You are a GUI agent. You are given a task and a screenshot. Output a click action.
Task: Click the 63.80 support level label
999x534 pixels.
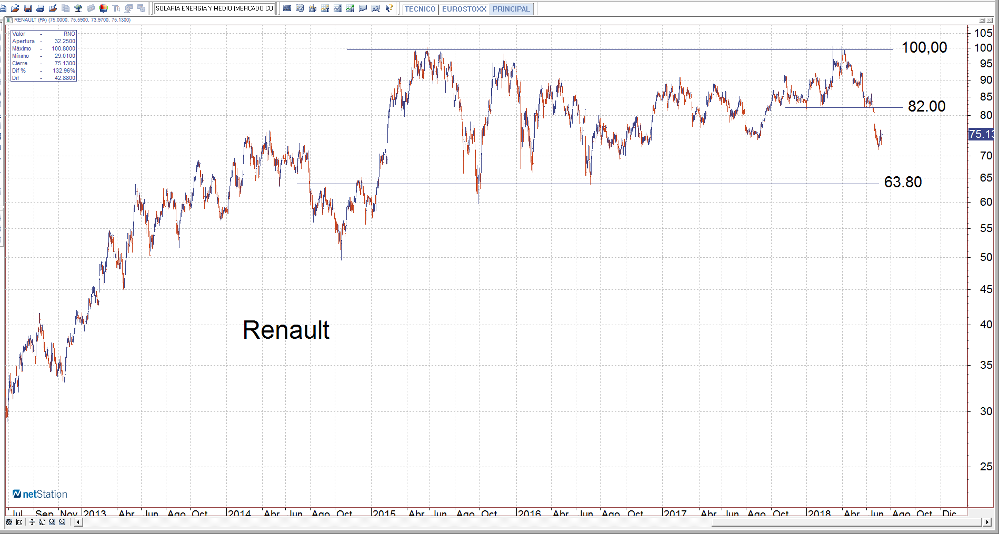point(903,182)
